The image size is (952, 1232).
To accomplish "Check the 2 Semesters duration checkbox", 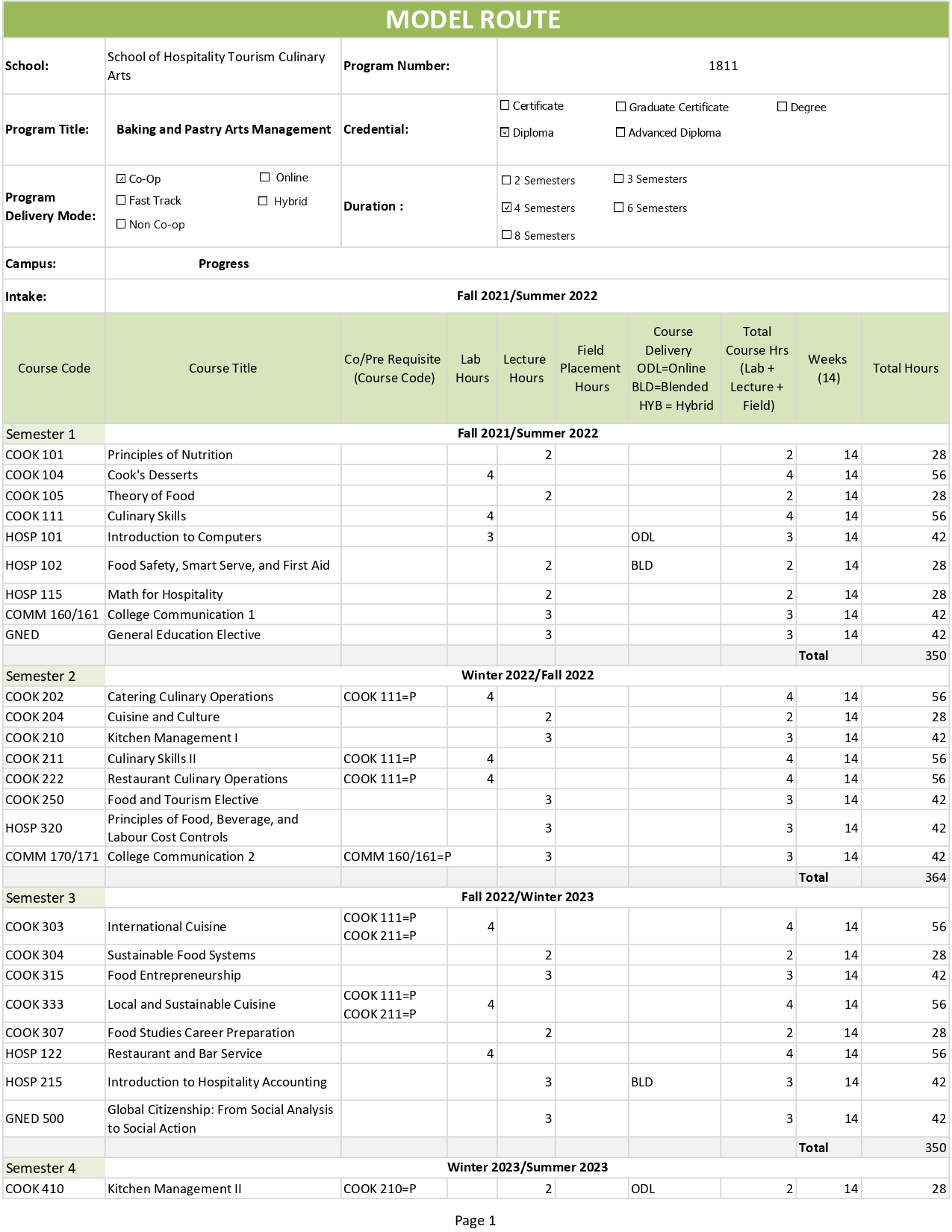I will [506, 181].
